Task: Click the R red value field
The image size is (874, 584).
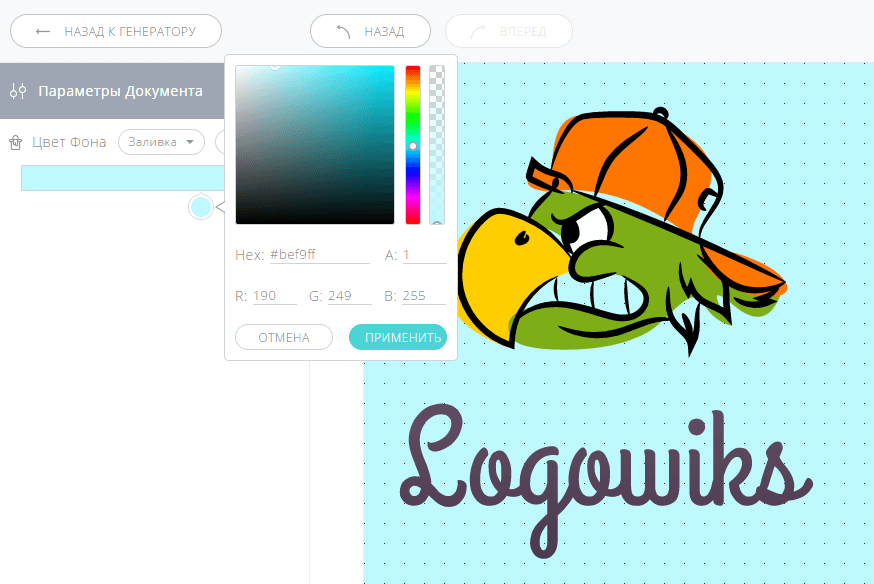Action: (273, 296)
